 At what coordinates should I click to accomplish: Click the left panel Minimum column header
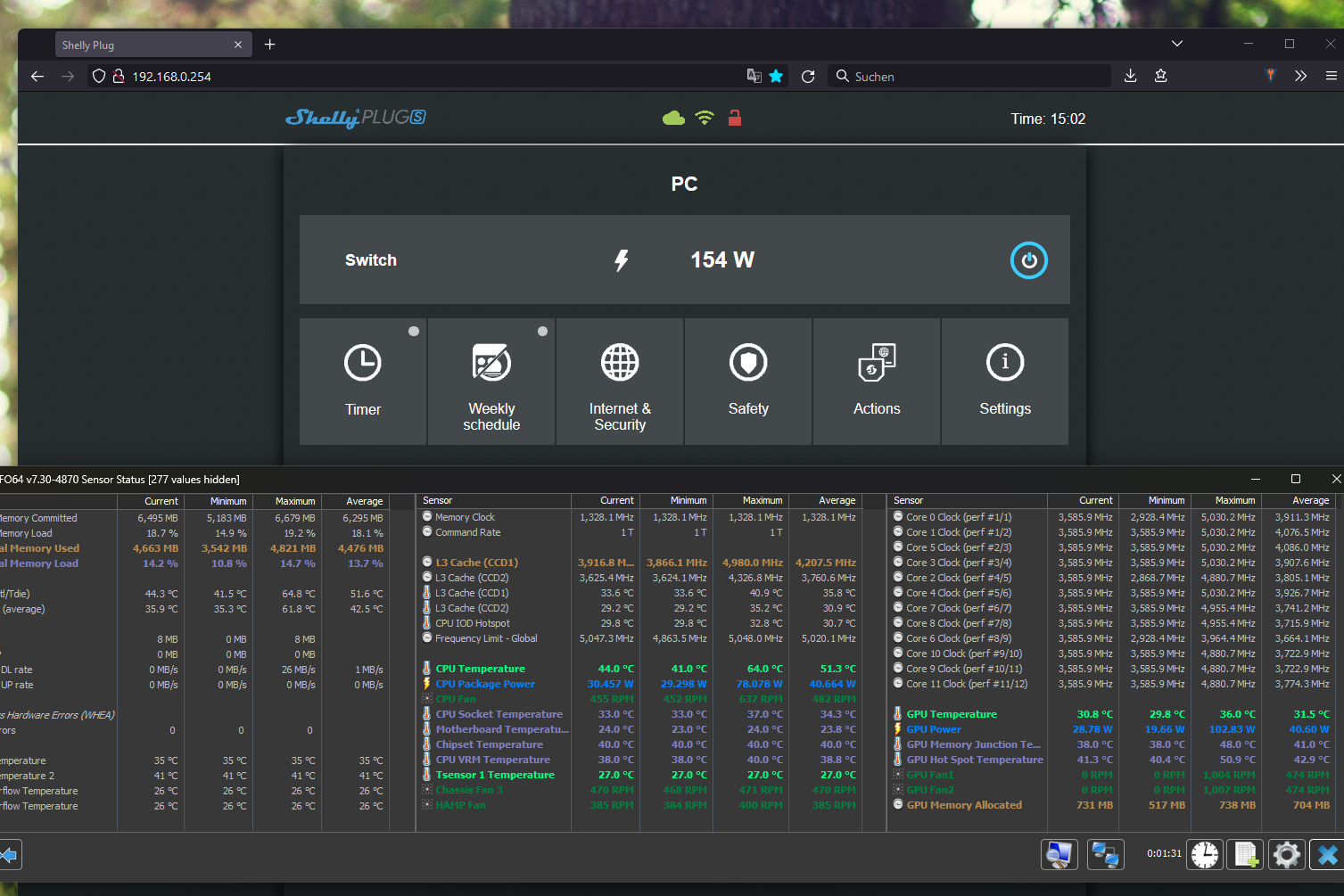(x=219, y=501)
